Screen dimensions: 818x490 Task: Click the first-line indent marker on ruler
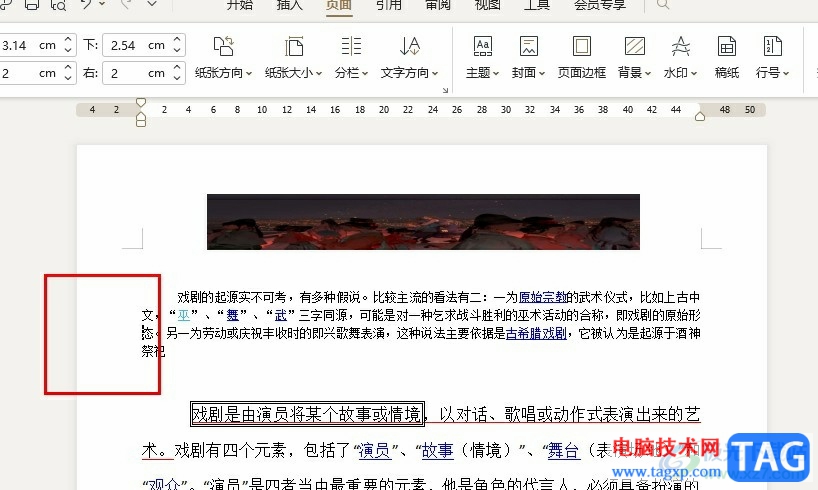tap(140, 102)
